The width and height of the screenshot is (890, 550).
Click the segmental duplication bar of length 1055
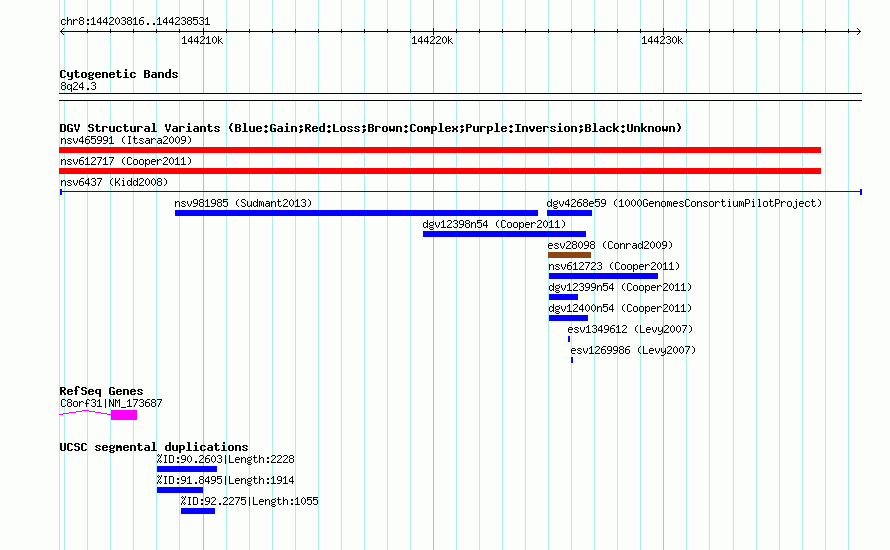coord(198,511)
